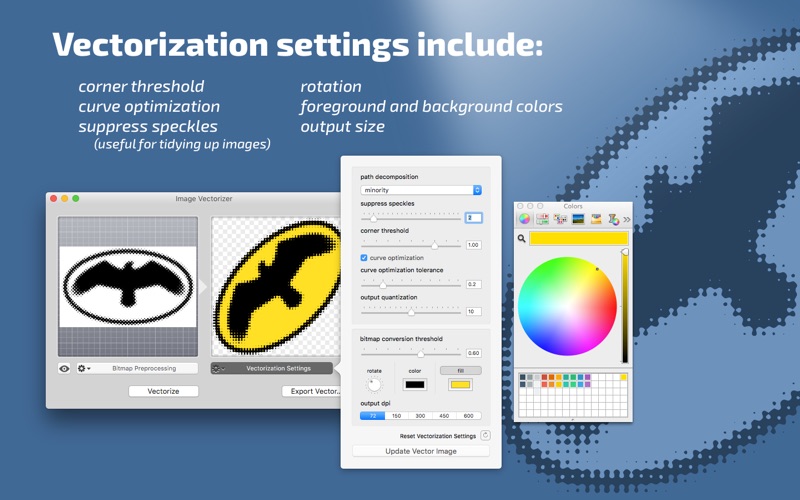Viewport: 800px width, 500px height.
Task: Select the custom paint-bucket picker tab in Colors
Action: pos(613,219)
